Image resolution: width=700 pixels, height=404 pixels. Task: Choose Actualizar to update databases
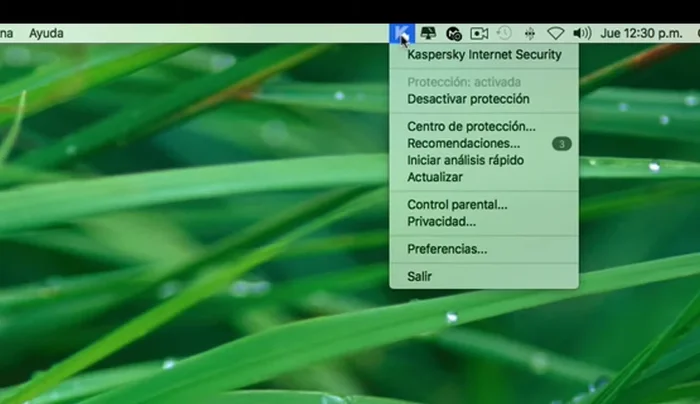click(x=435, y=177)
